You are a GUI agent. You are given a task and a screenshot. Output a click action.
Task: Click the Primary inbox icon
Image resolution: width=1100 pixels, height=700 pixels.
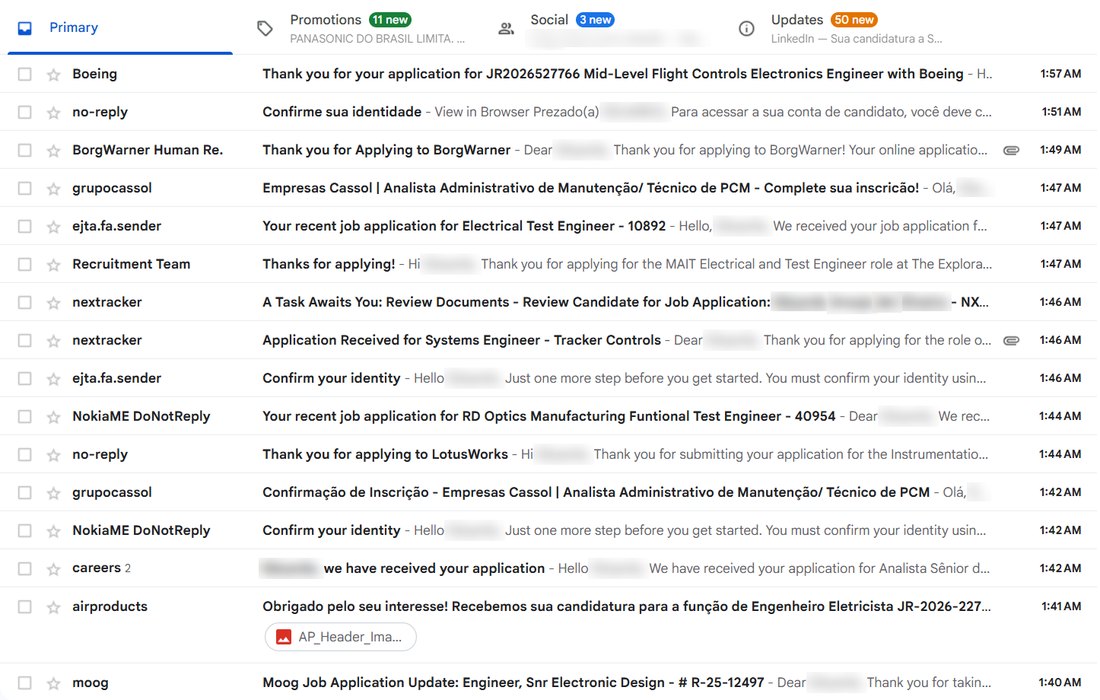point(25,28)
